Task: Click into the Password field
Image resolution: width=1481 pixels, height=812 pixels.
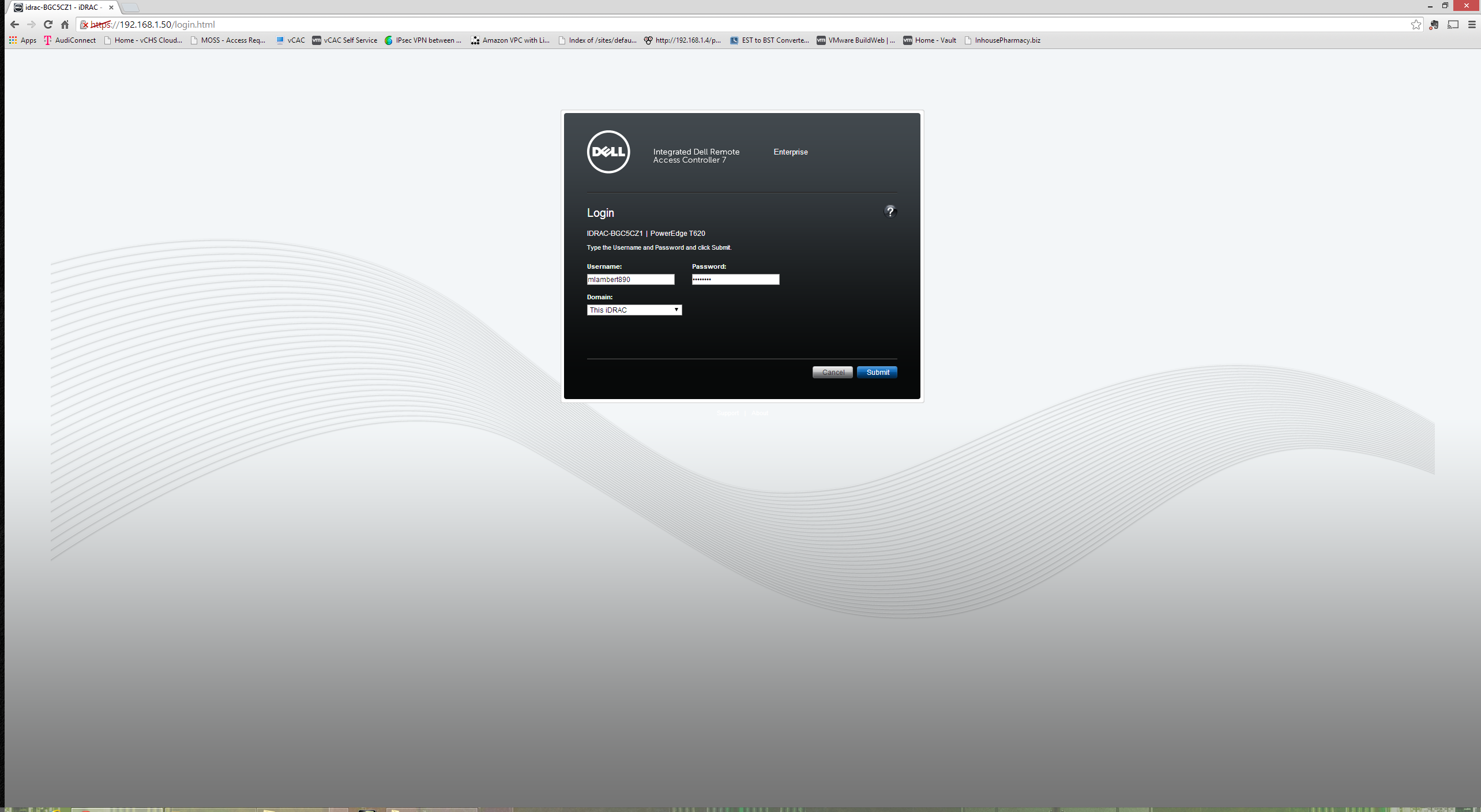Action: (x=735, y=280)
